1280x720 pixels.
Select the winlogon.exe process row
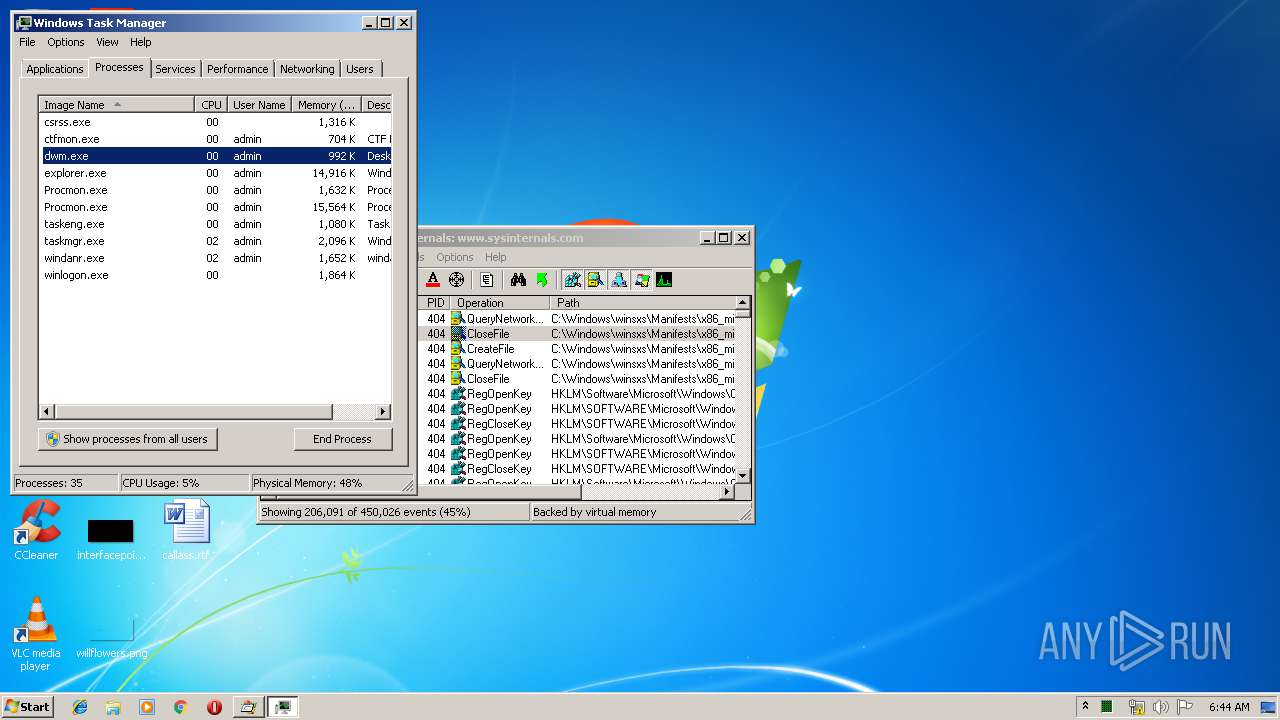pyautogui.click(x=215, y=275)
